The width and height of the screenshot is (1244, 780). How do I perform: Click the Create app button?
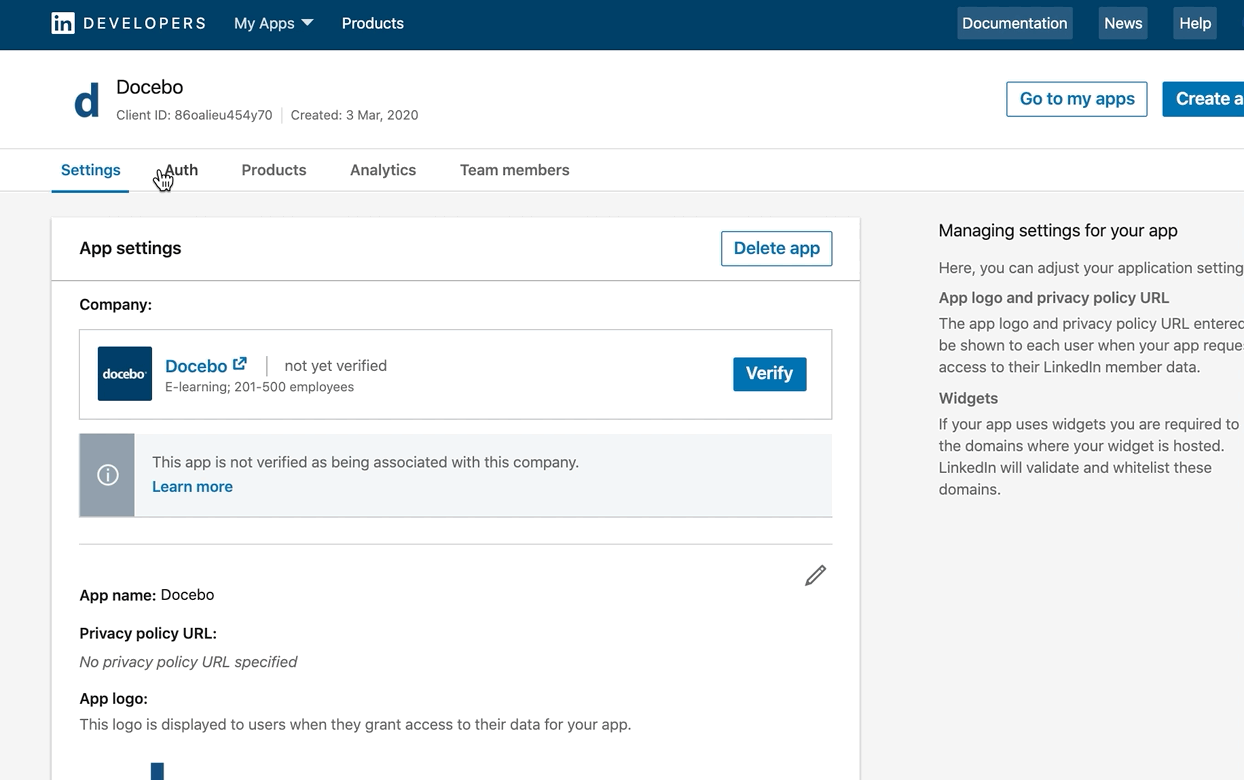click(1203, 99)
